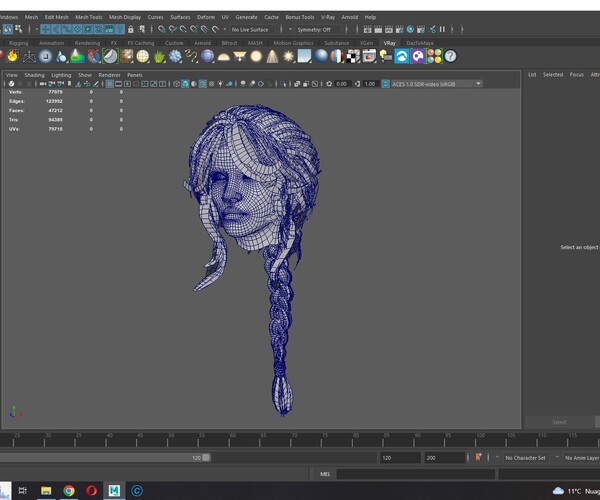Click the V-Ray mesh light wireframe sphere icon
The width and height of the screenshot is (600, 500).
(x=142, y=57)
